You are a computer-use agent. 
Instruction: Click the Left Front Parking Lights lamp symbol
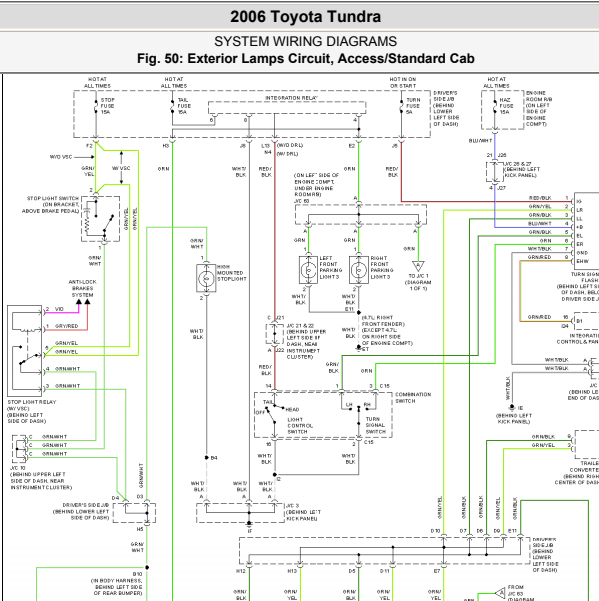(309, 270)
